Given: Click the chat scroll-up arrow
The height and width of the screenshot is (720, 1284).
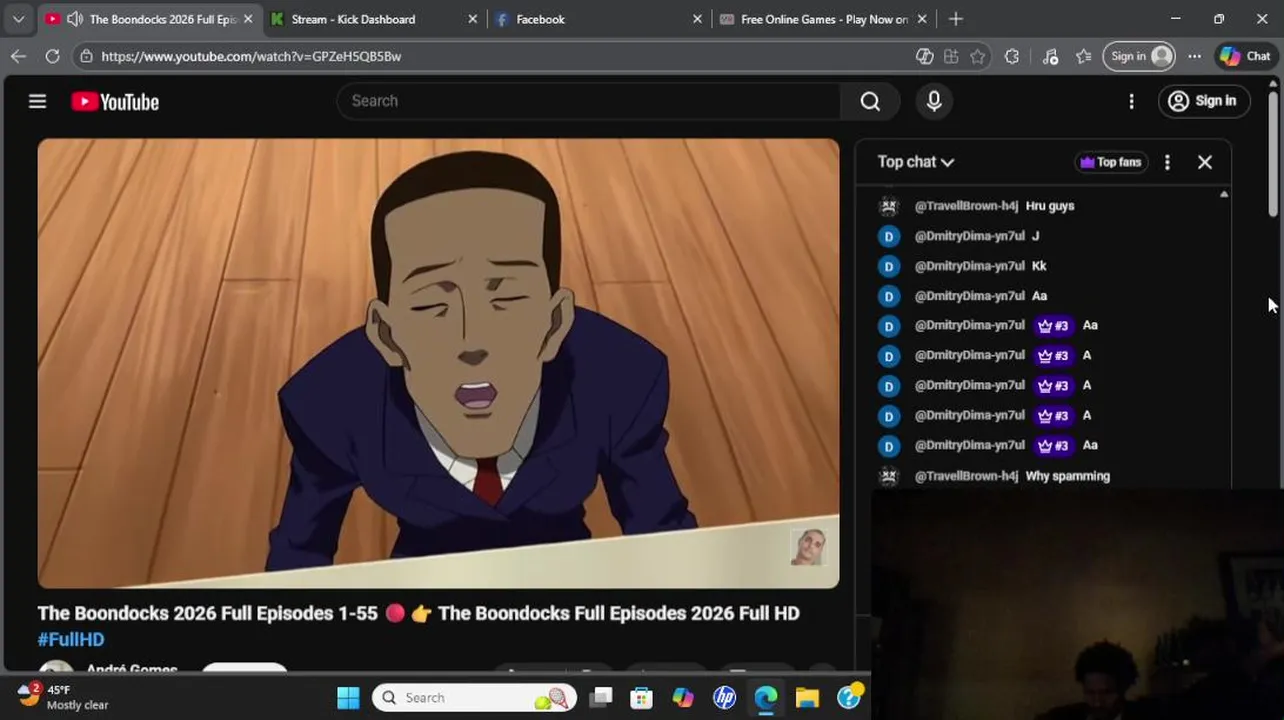Looking at the screenshot, I should 1224,195.
